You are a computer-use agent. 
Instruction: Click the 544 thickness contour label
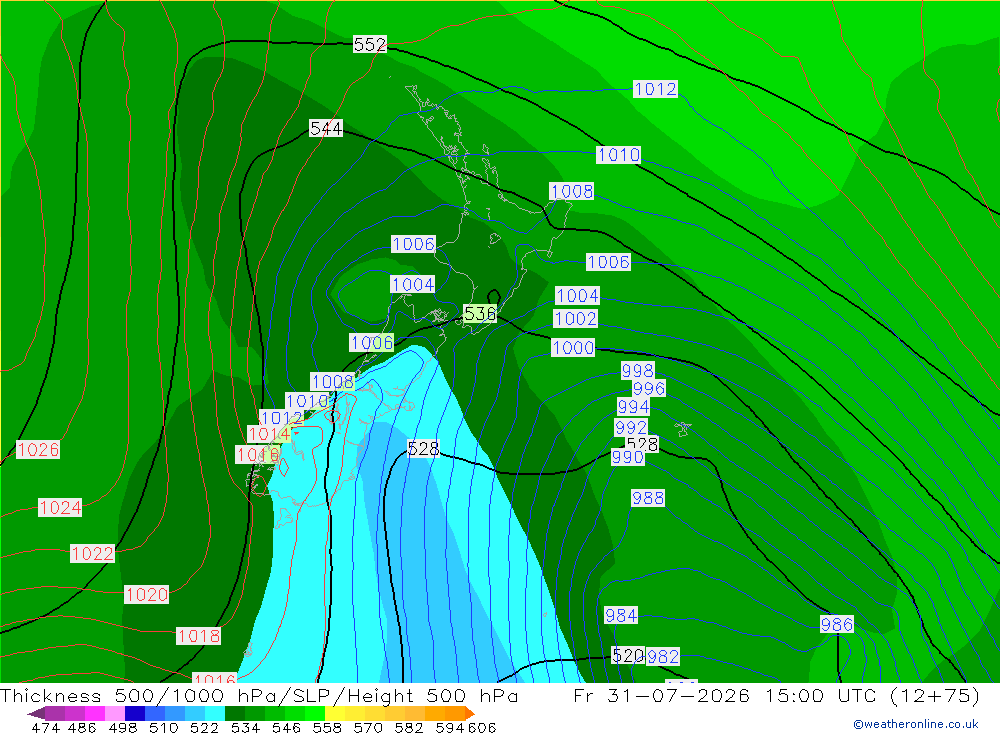tap(326, 128)
